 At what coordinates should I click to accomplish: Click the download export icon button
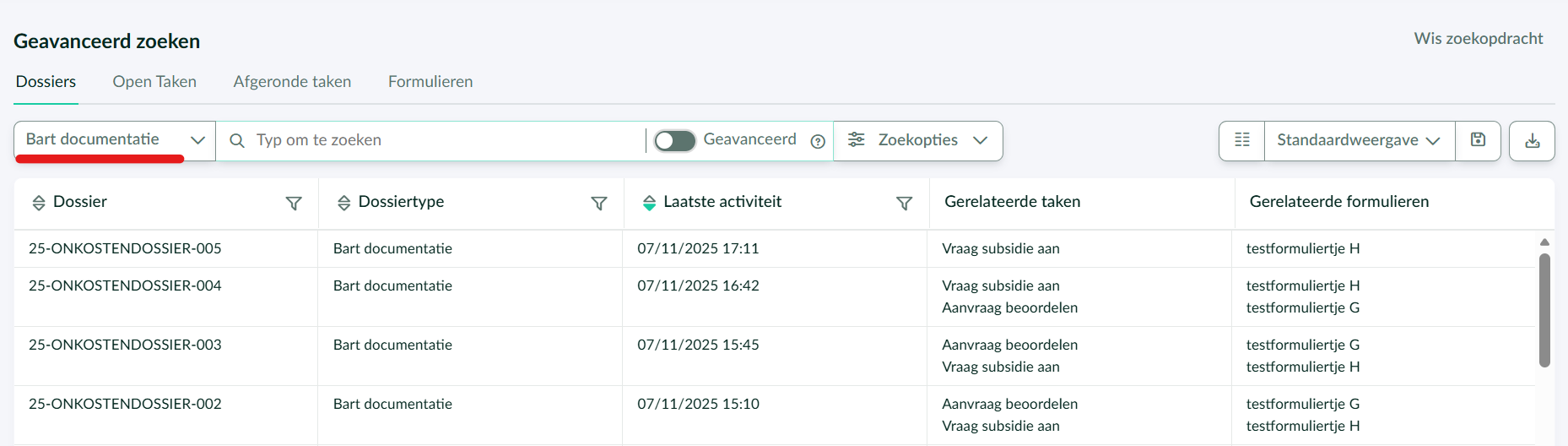coord(1532,141)
